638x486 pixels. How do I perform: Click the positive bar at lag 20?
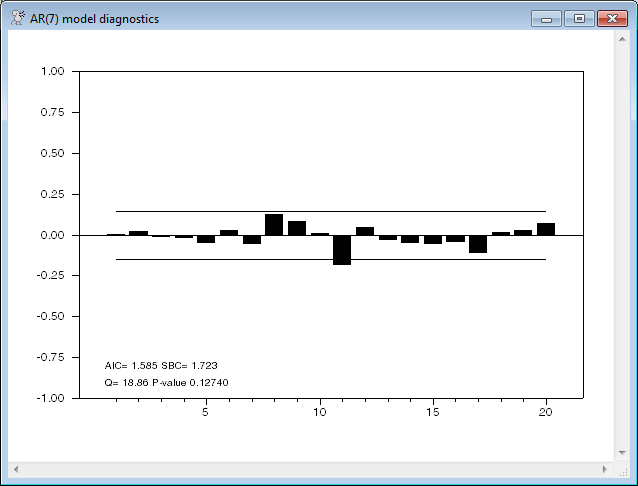[546, 229]
